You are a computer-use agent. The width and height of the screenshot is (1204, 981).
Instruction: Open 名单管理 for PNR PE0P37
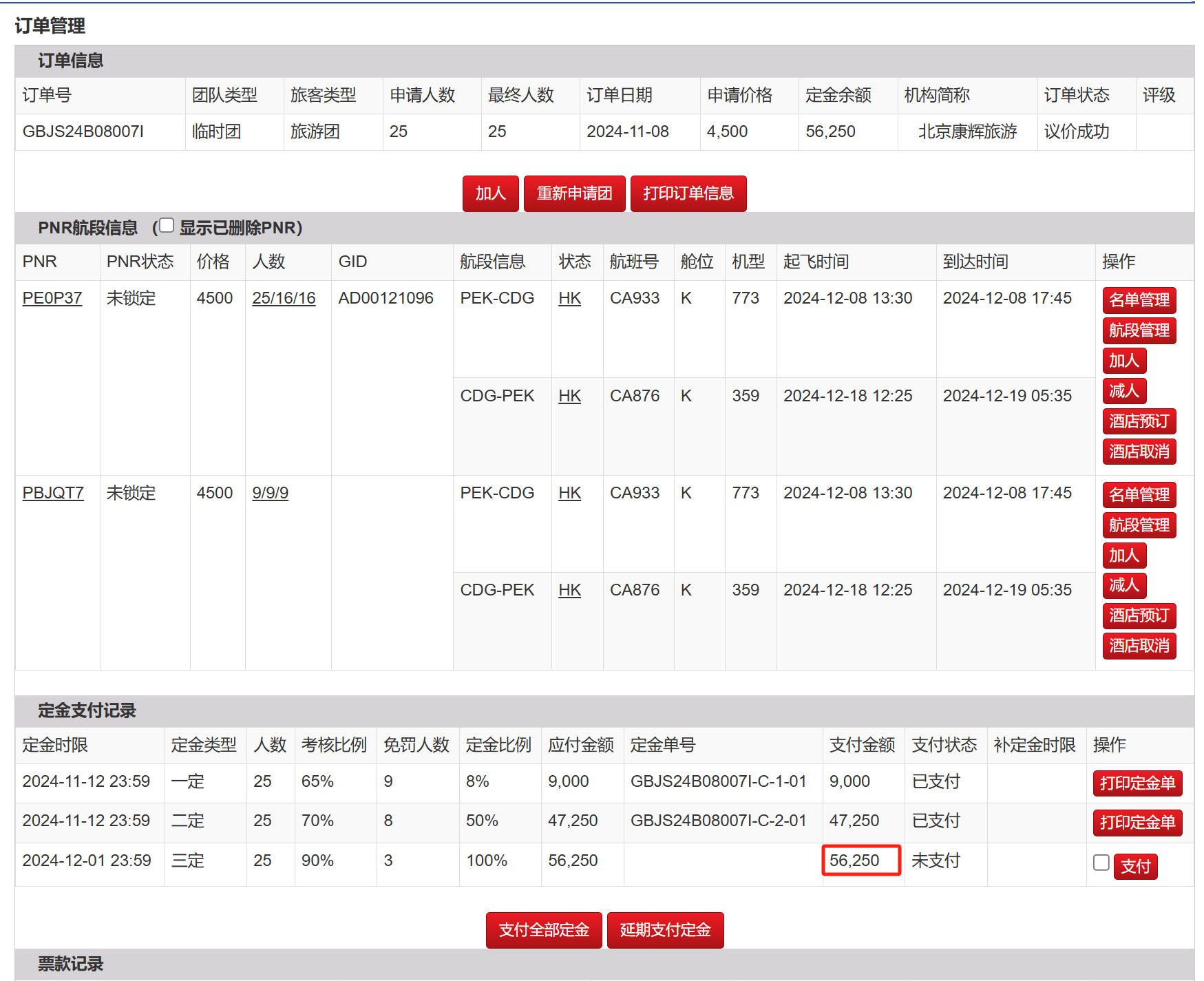coord(1139,300)
